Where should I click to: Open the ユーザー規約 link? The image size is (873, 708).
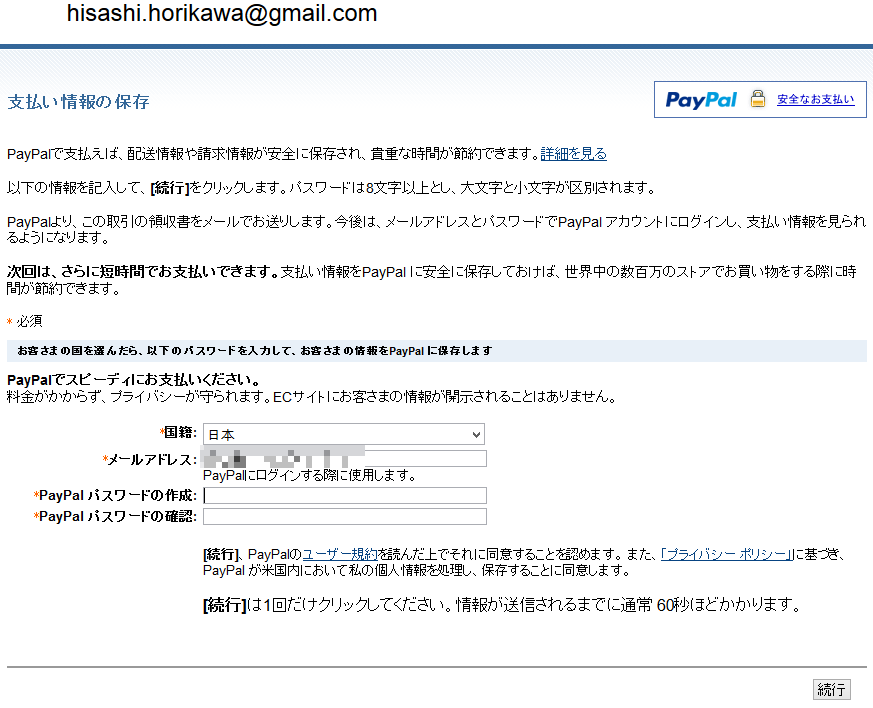tap(340, 554)
